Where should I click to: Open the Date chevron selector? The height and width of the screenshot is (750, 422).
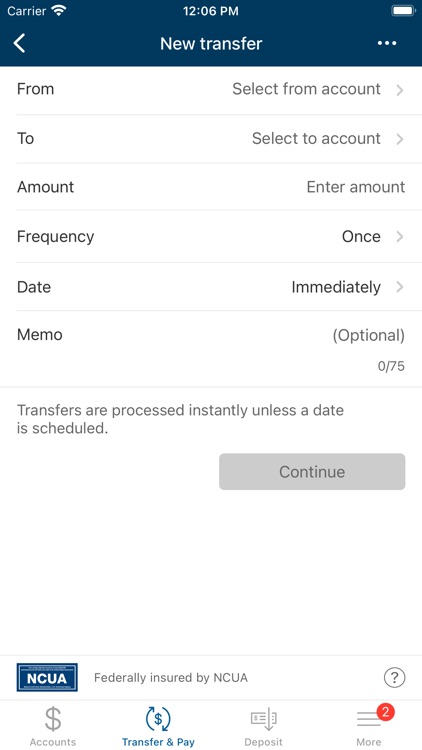point(400,287)
